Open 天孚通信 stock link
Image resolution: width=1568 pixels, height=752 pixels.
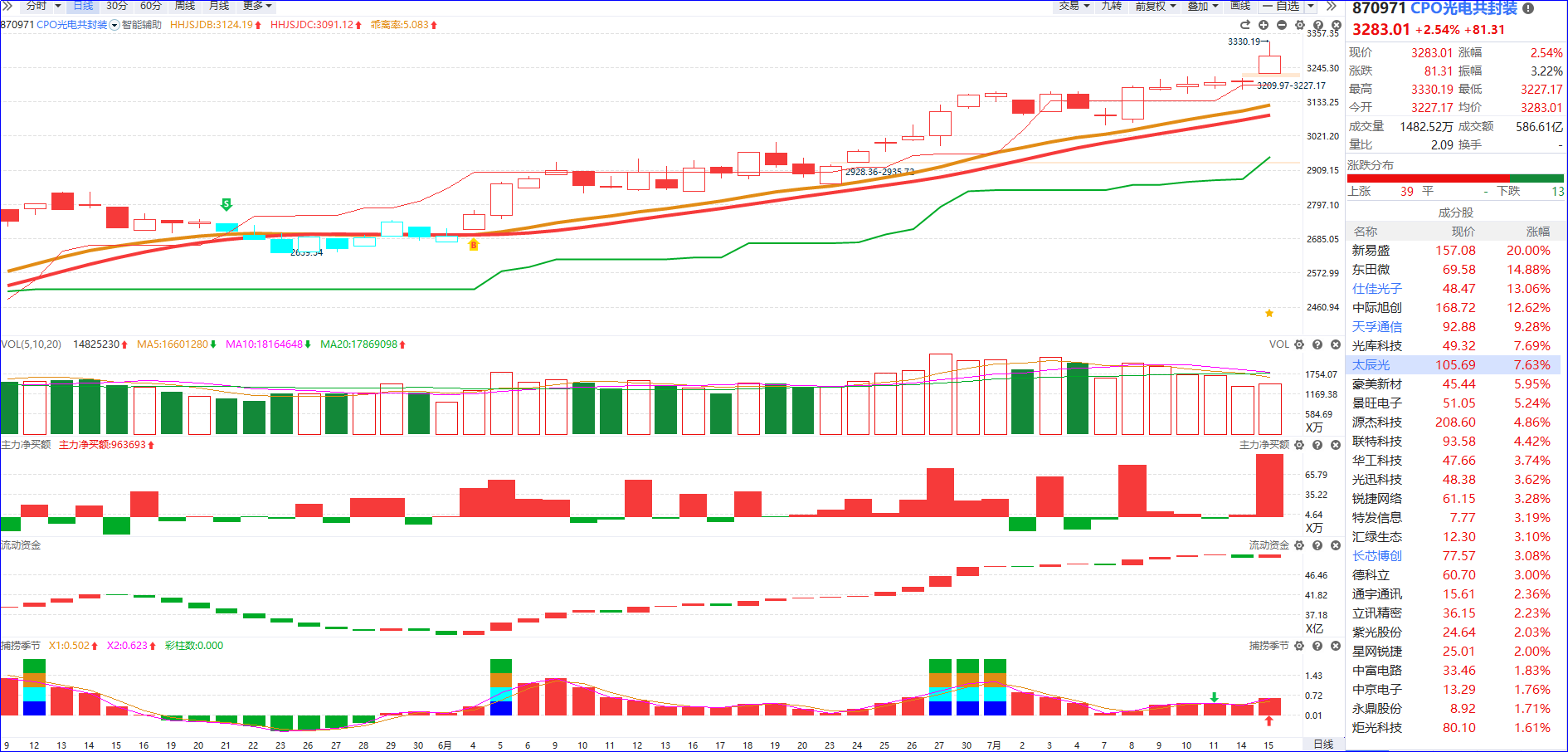(x=1377, y=327)
